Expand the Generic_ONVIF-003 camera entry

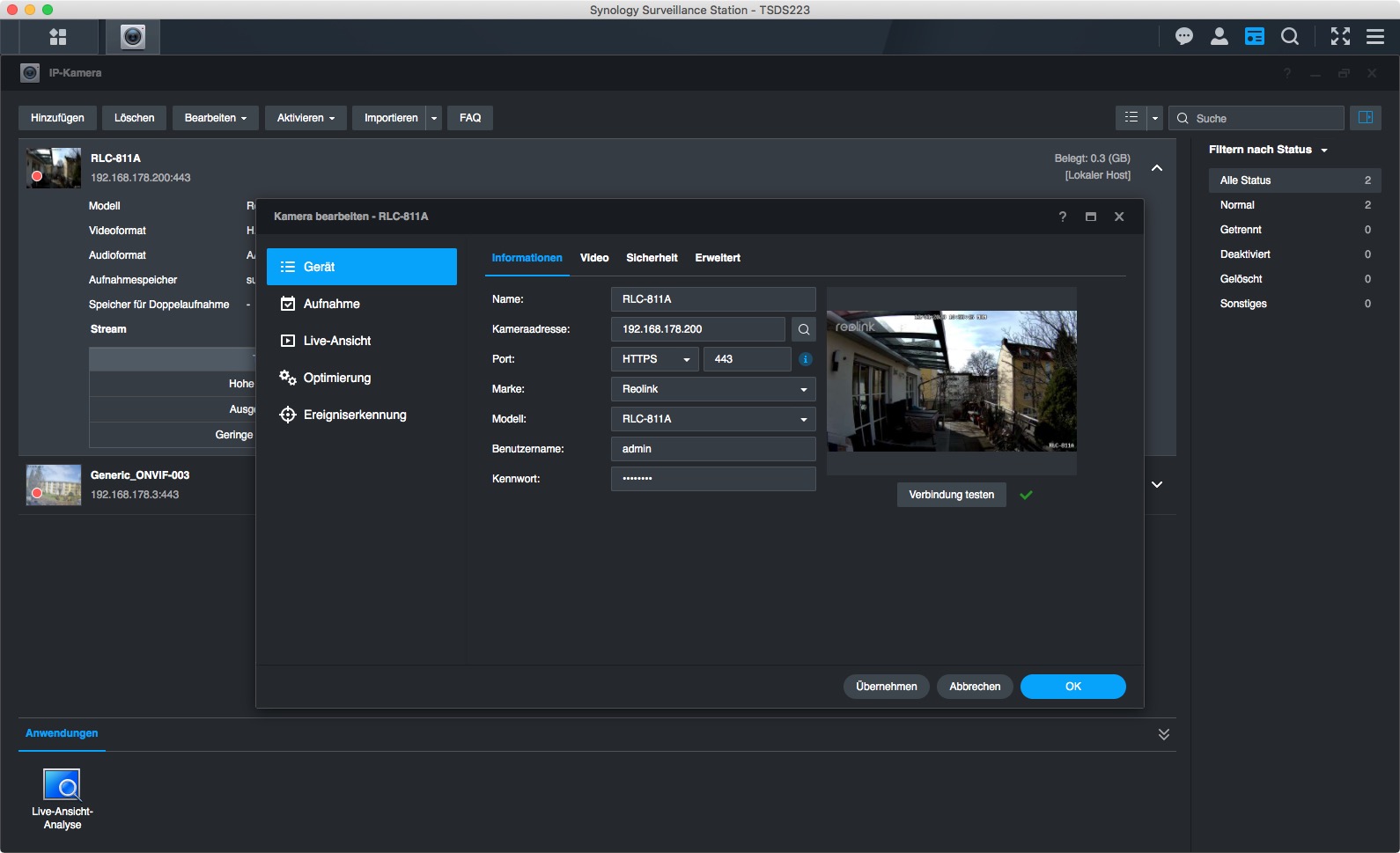[1157, 485]
